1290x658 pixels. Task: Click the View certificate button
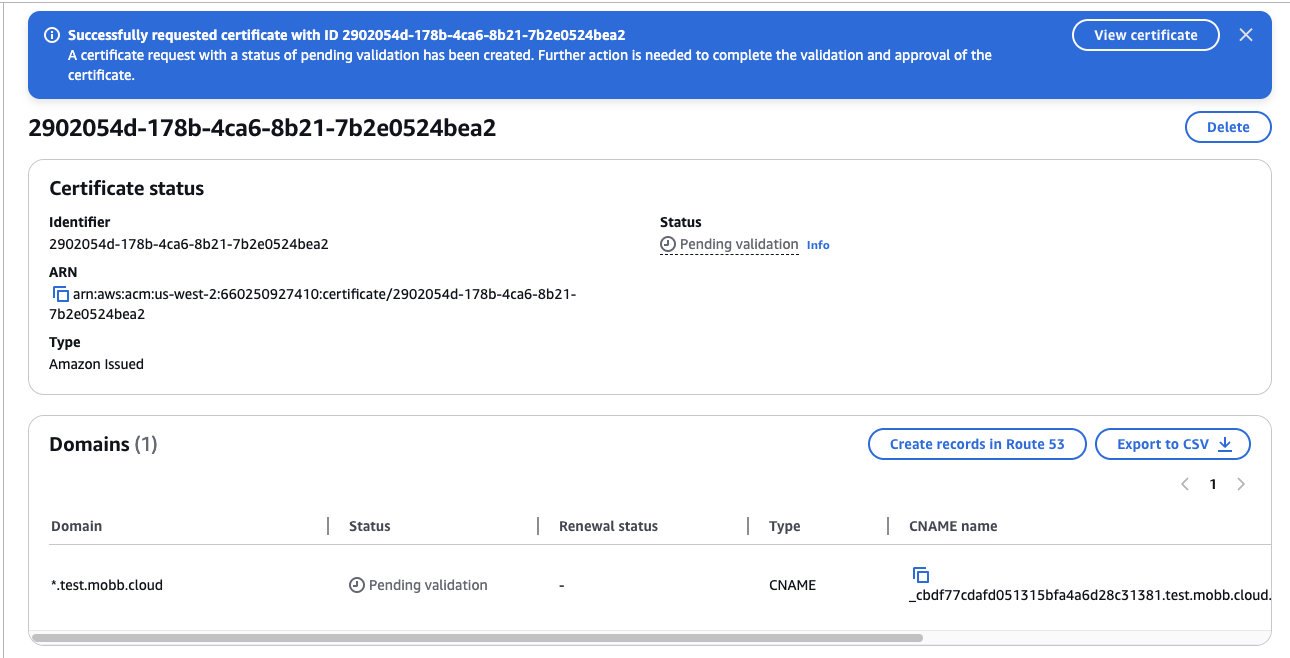click(x=1145, y=35)
